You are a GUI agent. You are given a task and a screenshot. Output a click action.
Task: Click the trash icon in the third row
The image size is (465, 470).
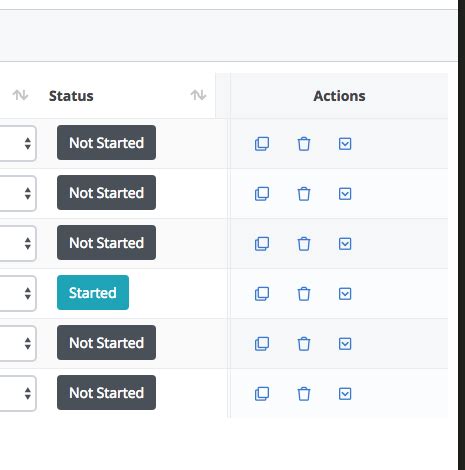[304, 244]
